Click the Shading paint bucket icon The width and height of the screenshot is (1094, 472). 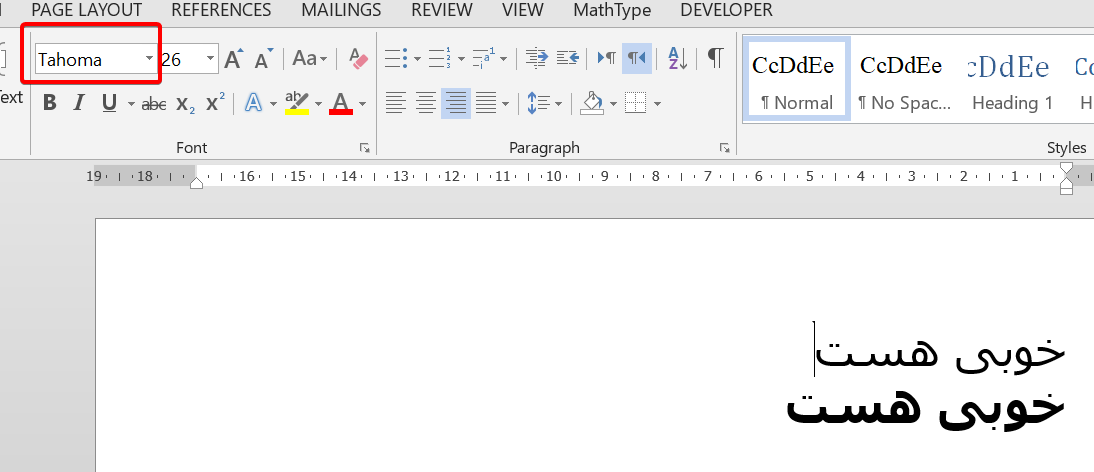point(592,103)
